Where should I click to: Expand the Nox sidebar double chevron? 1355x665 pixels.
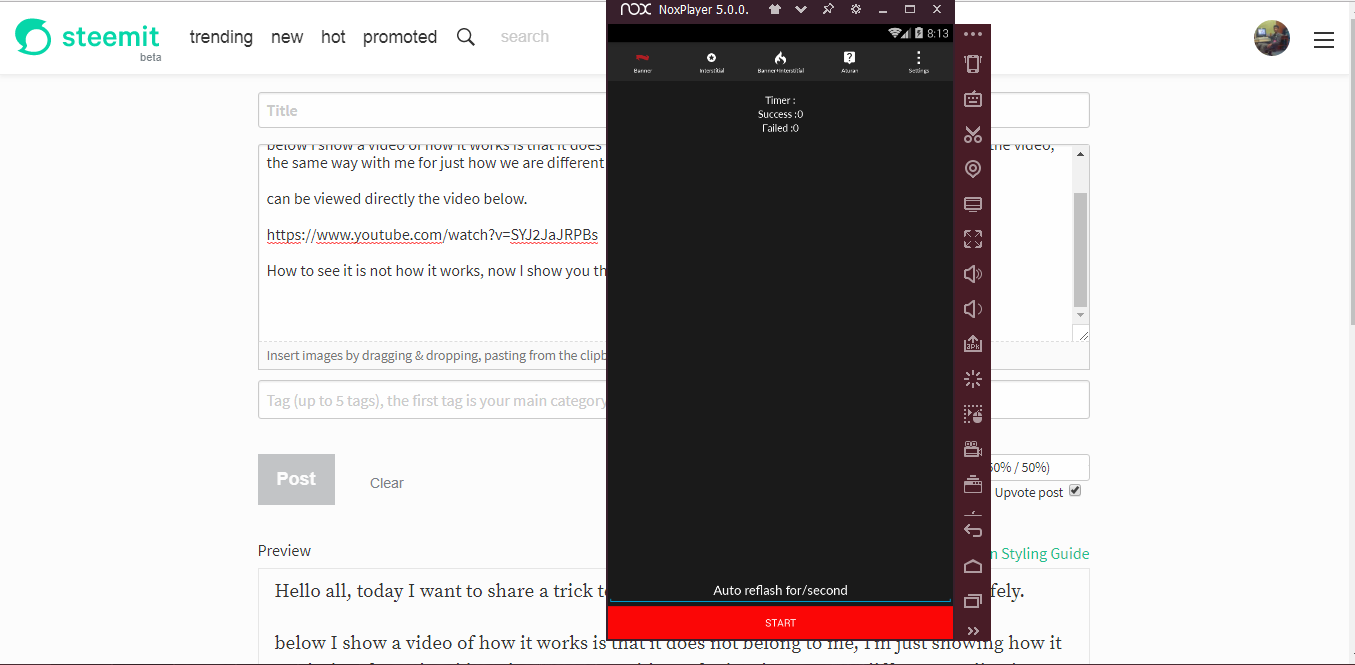point(973,631)
